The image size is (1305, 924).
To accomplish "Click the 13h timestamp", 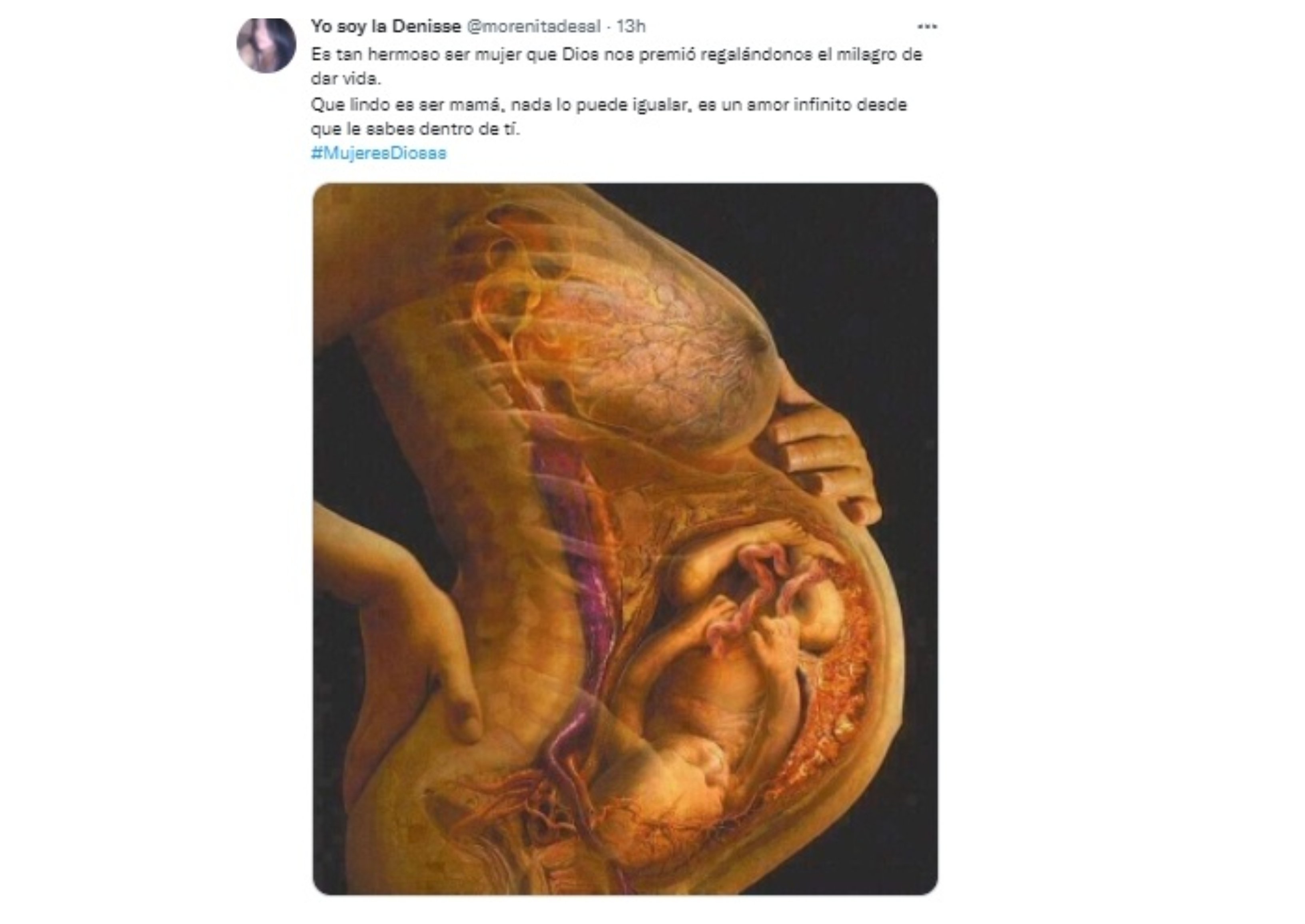I will point(631,26).
